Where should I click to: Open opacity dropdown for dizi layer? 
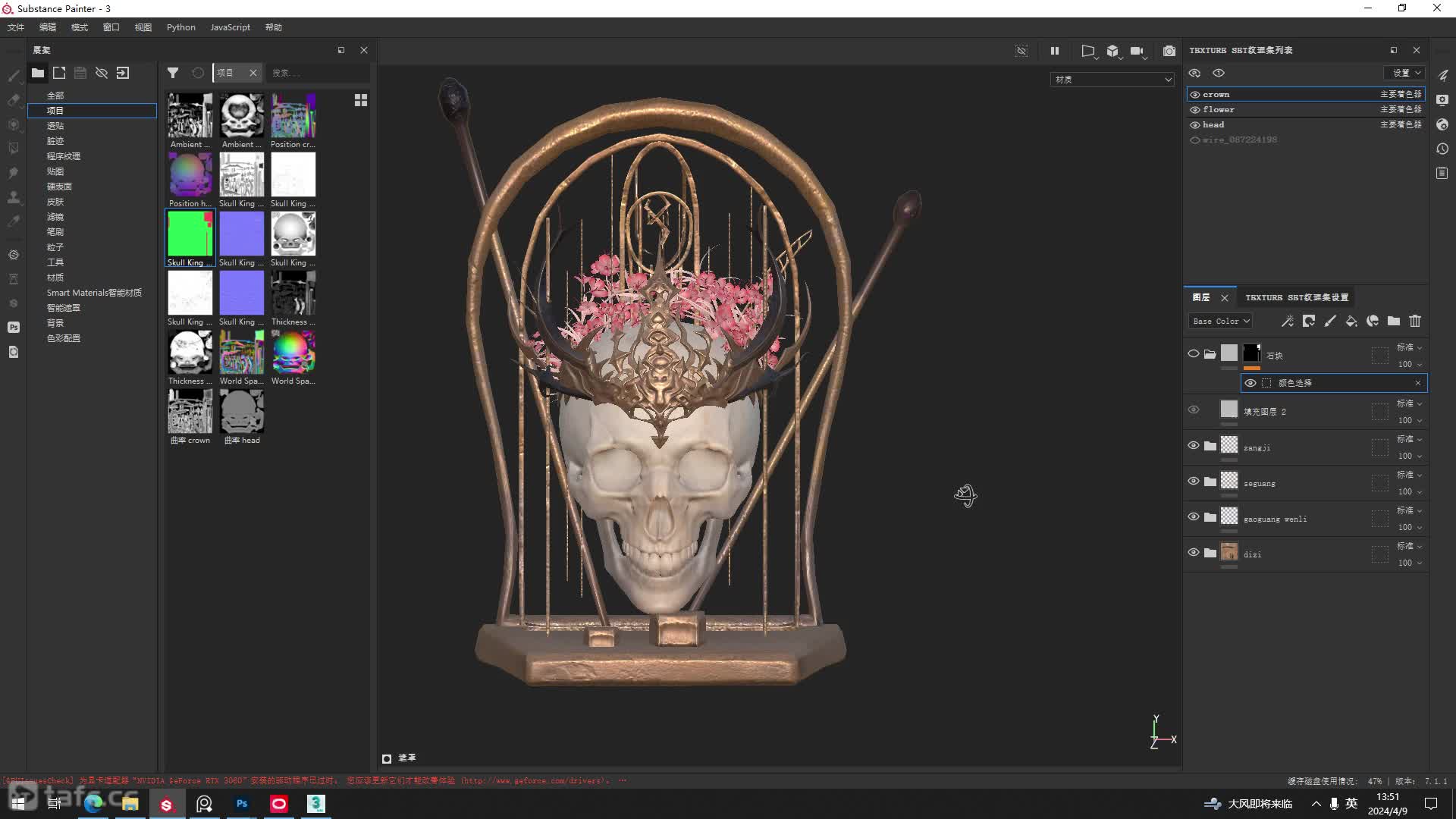point(1409,563)
